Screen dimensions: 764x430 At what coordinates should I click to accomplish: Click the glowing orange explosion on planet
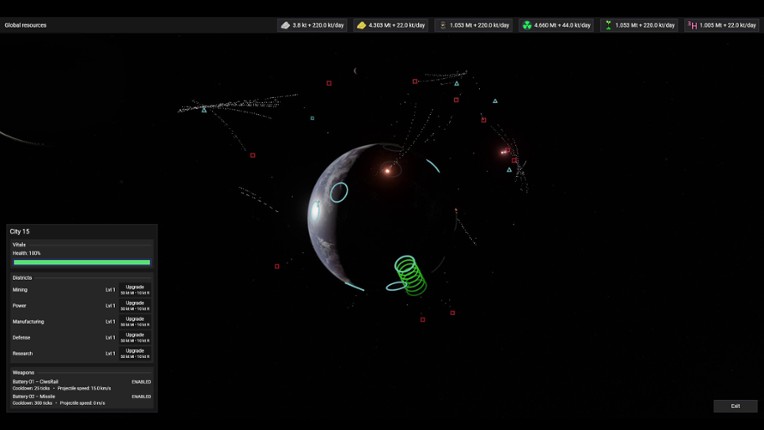[x=387, y=170]
